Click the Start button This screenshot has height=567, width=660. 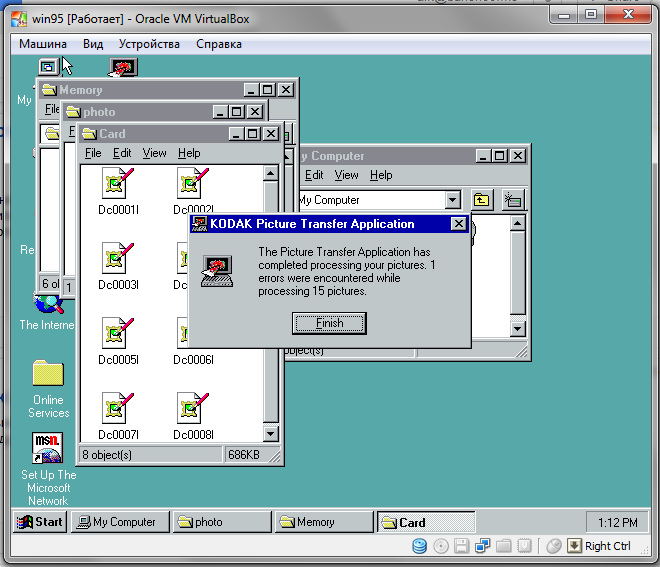point(40,522)
